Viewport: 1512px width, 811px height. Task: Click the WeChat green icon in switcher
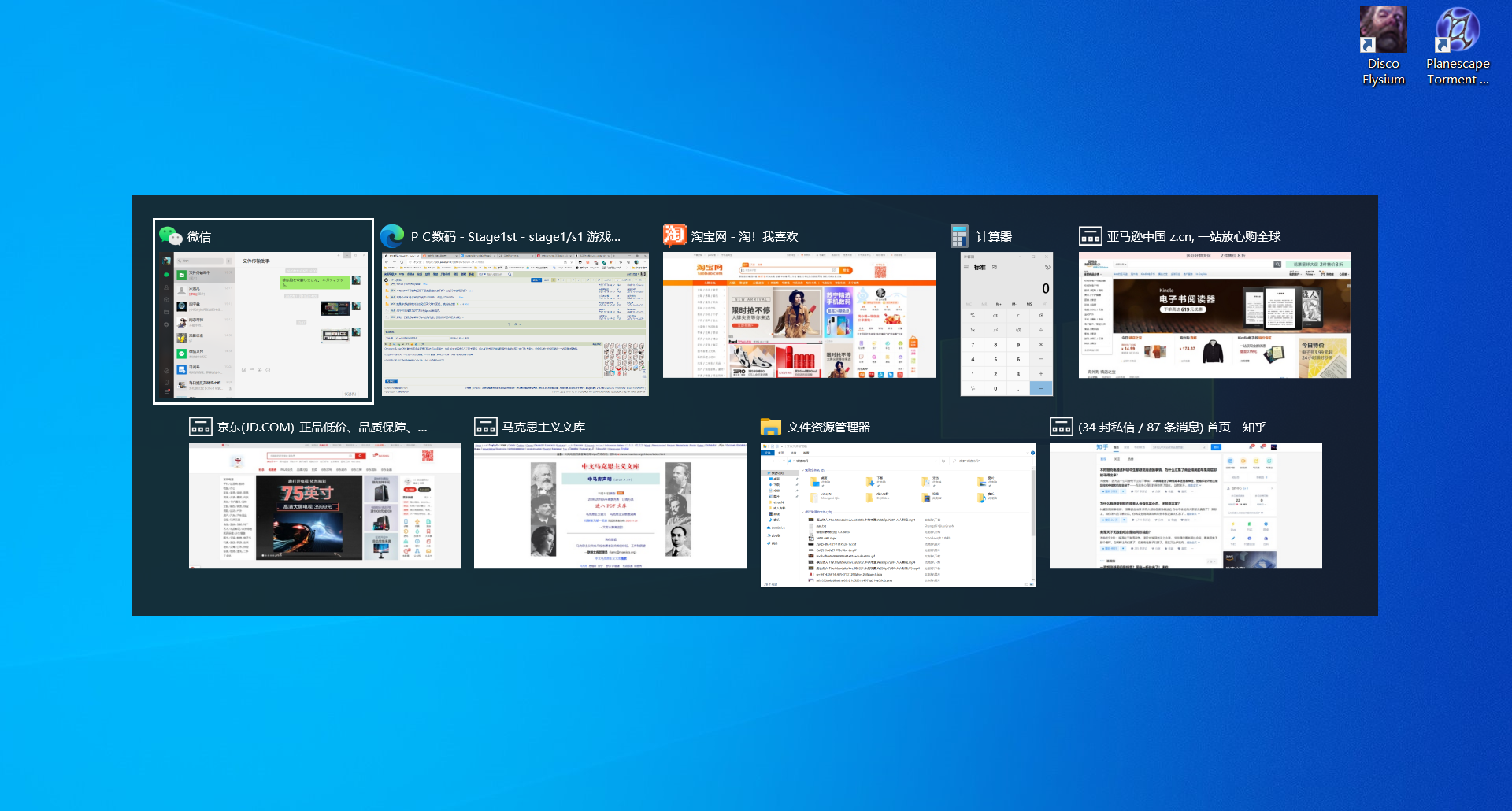[170, 235]
